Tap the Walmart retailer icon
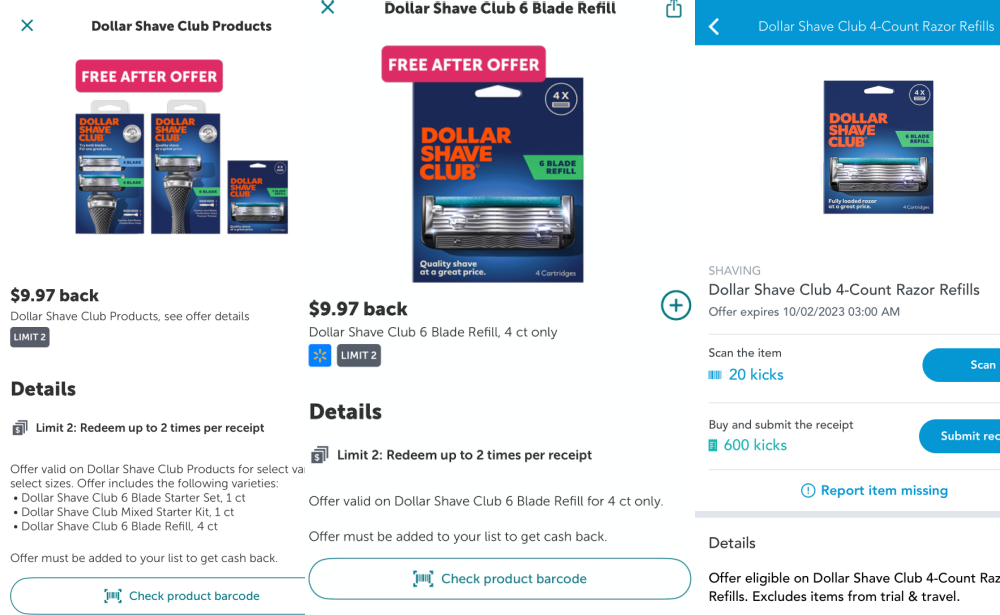Screen dimensions: 1000x615 [320, 355]
